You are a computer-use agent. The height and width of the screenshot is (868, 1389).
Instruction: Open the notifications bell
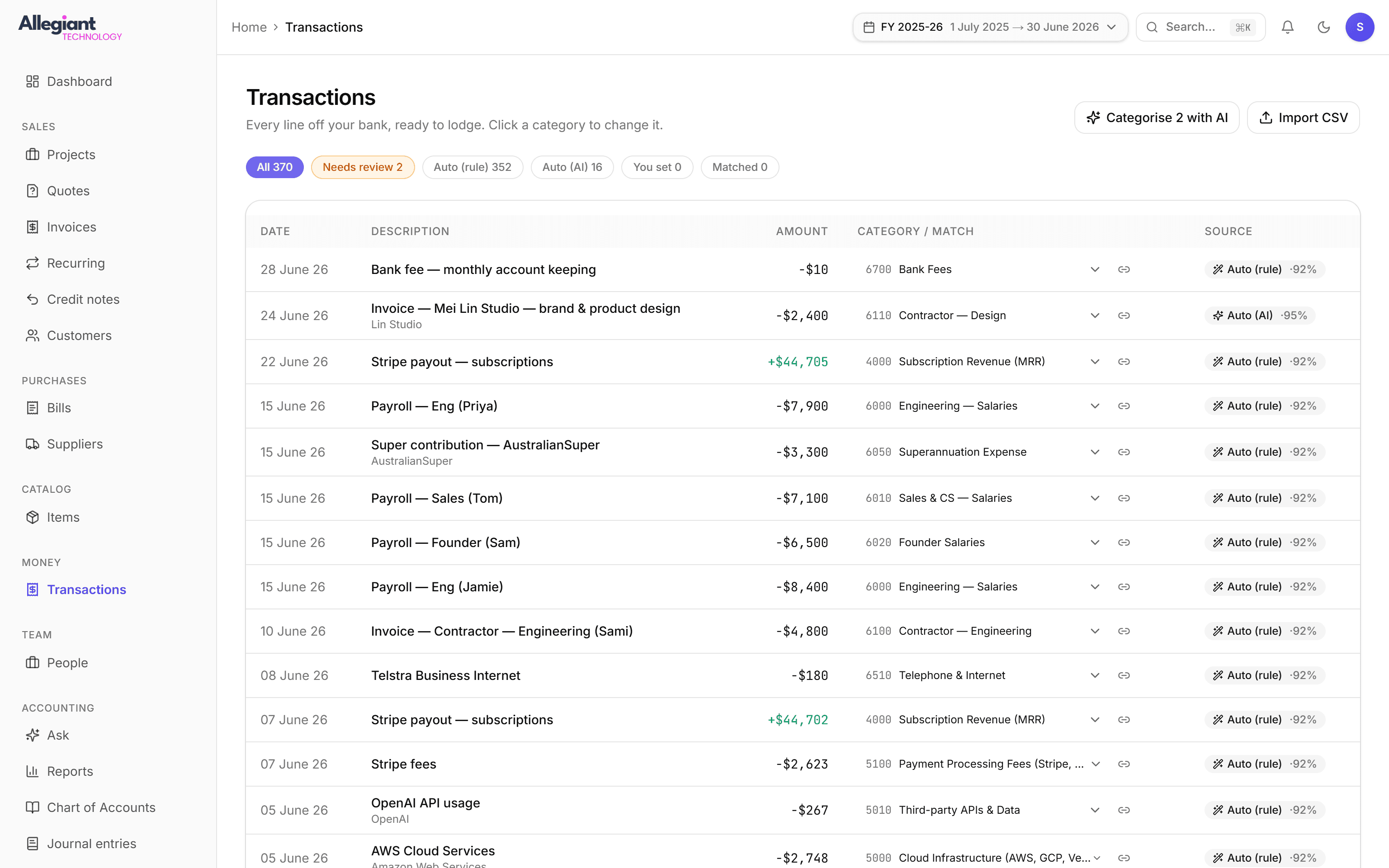point(1287,27)
